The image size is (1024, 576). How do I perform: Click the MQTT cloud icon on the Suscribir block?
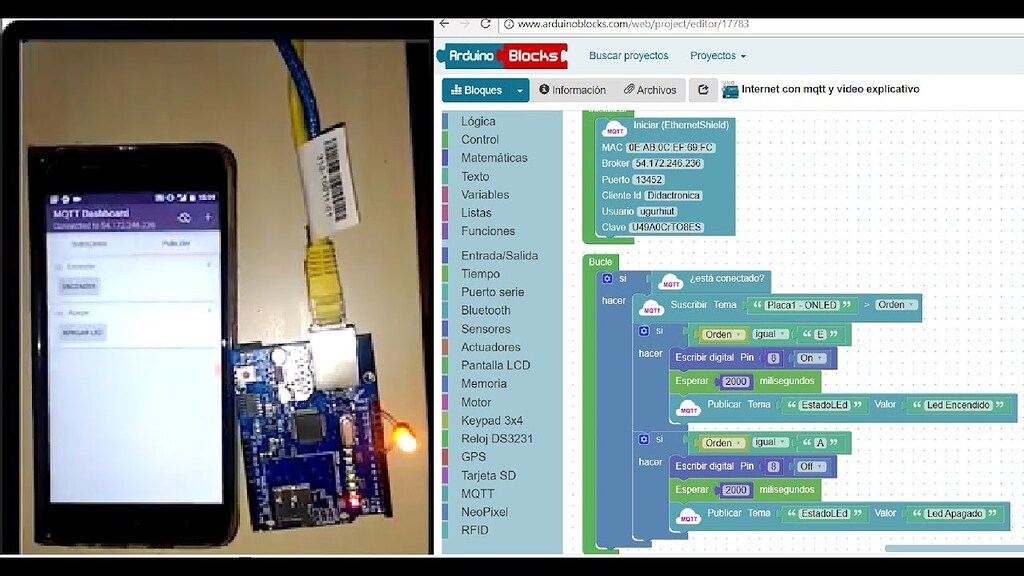pyautogui.click(x=651, y=306)
